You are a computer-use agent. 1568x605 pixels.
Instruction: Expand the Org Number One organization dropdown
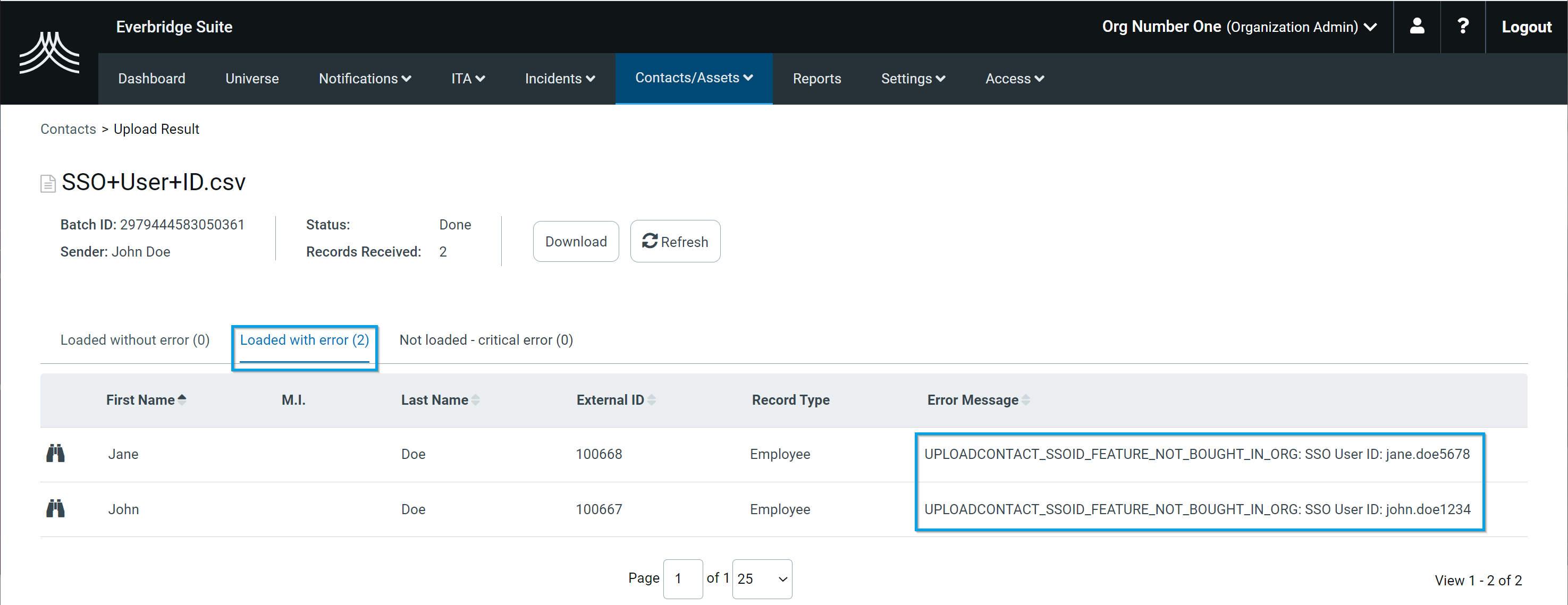(1240, 27)
